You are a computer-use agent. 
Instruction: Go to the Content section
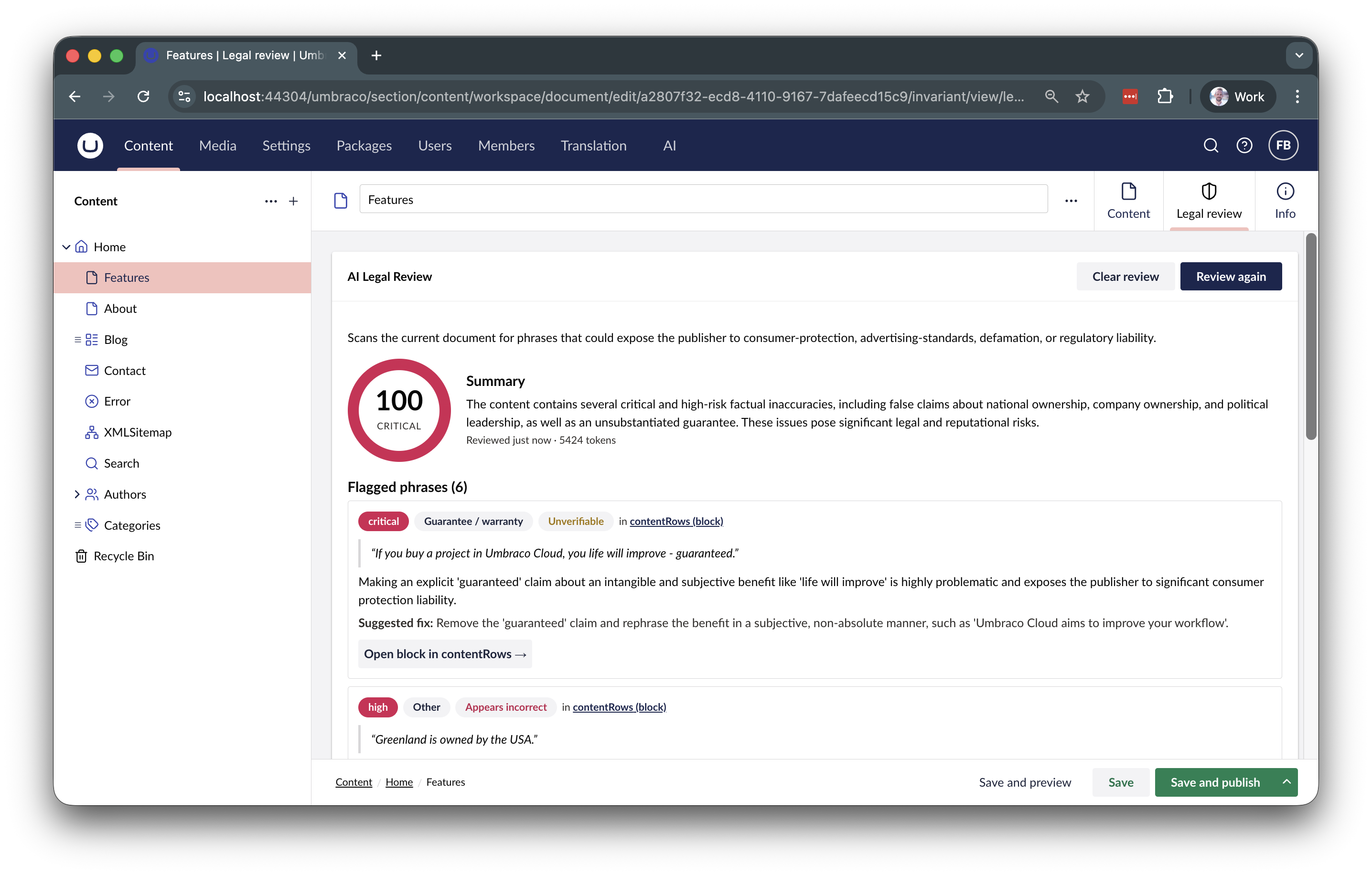pos(148,145)
